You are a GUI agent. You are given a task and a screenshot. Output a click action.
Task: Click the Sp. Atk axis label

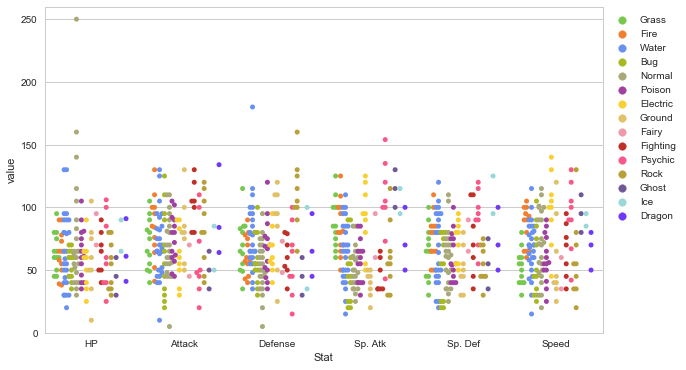click(x=370, y=344)
